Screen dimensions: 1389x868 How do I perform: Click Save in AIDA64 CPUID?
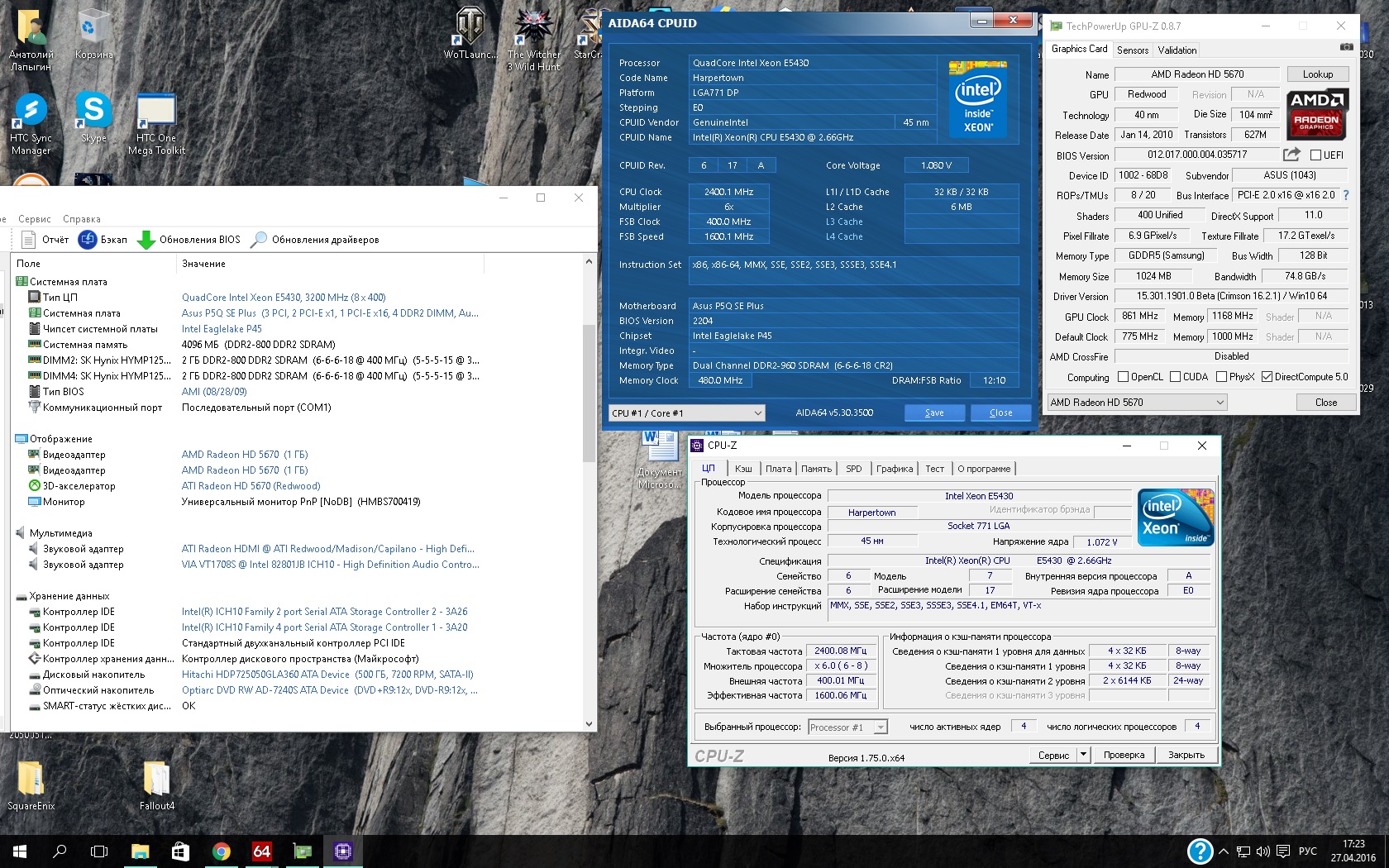pyautogui.click(x=934, y=413)
